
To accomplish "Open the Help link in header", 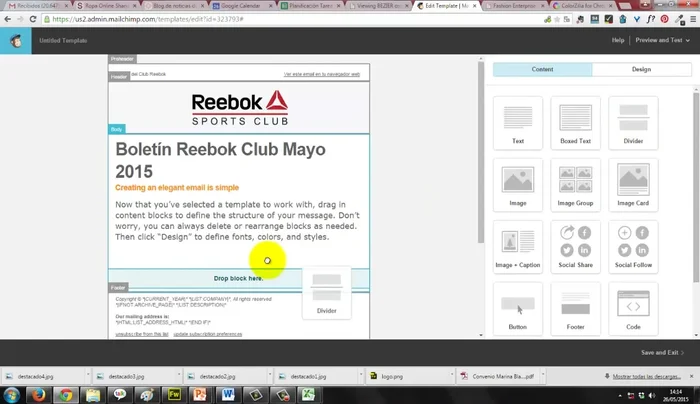I will [x=618, y=40].
